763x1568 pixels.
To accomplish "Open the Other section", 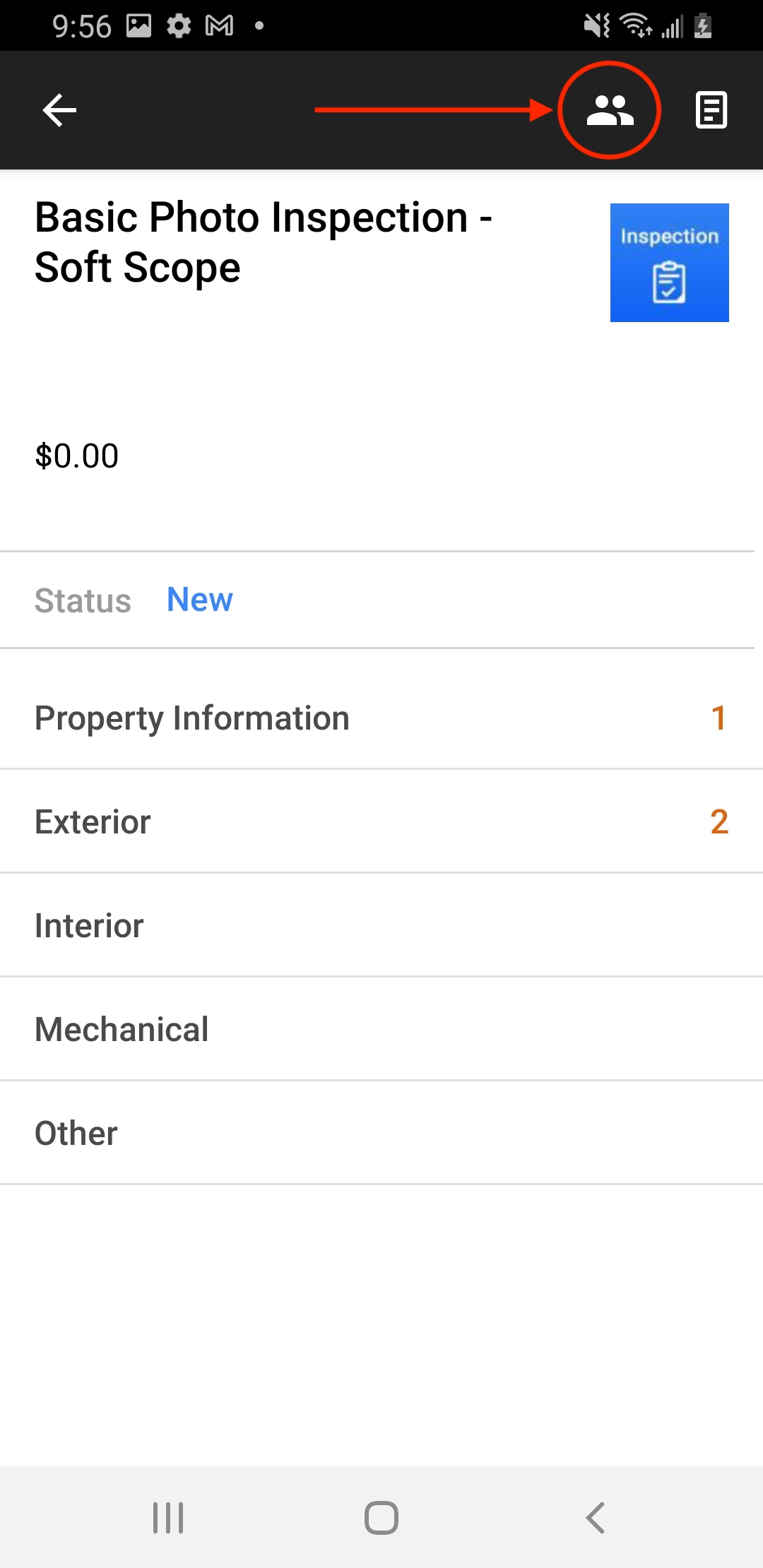I will point(381,1133).
